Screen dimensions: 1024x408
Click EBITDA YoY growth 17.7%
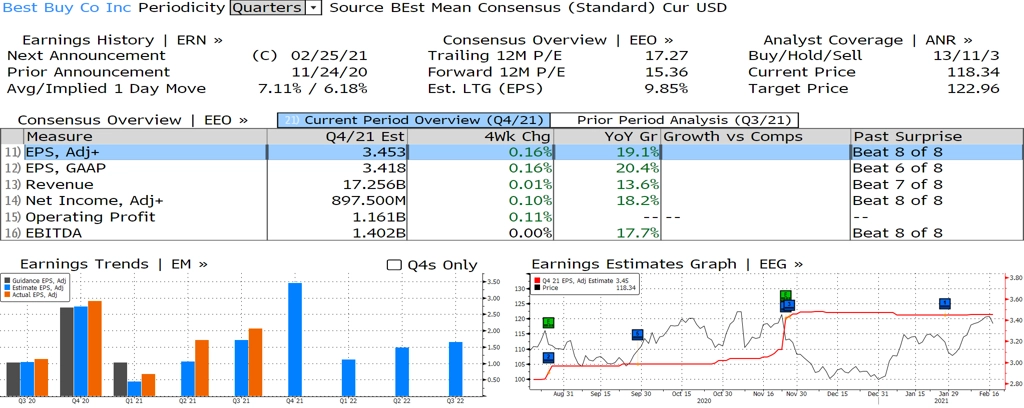tap(639, 233)
